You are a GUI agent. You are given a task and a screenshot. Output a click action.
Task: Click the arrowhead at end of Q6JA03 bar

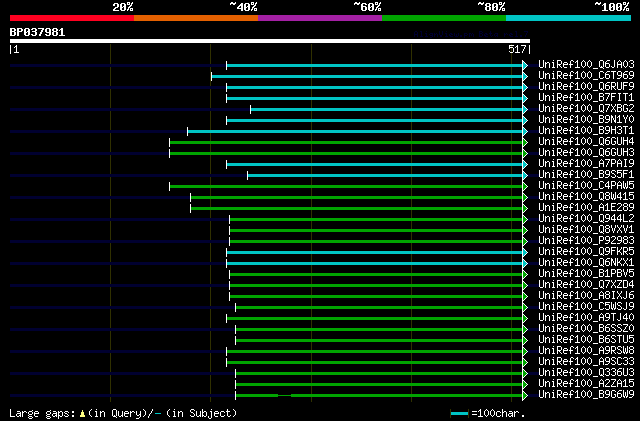[x=525, y=65]
